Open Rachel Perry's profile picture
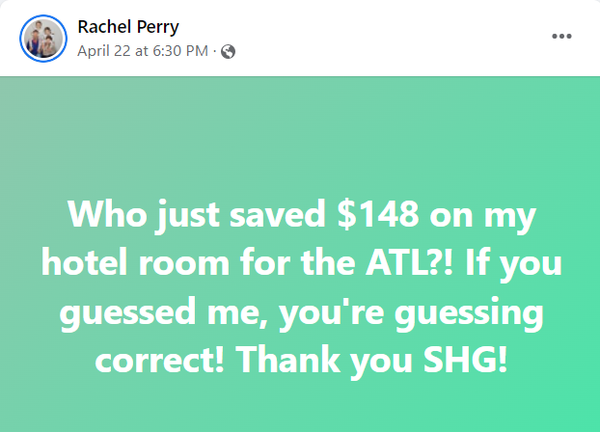 (x=43, y=38)
